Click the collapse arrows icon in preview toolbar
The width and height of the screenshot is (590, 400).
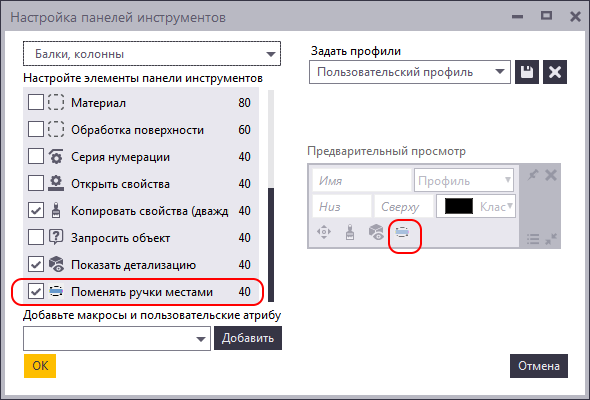(x=551, y=239)
